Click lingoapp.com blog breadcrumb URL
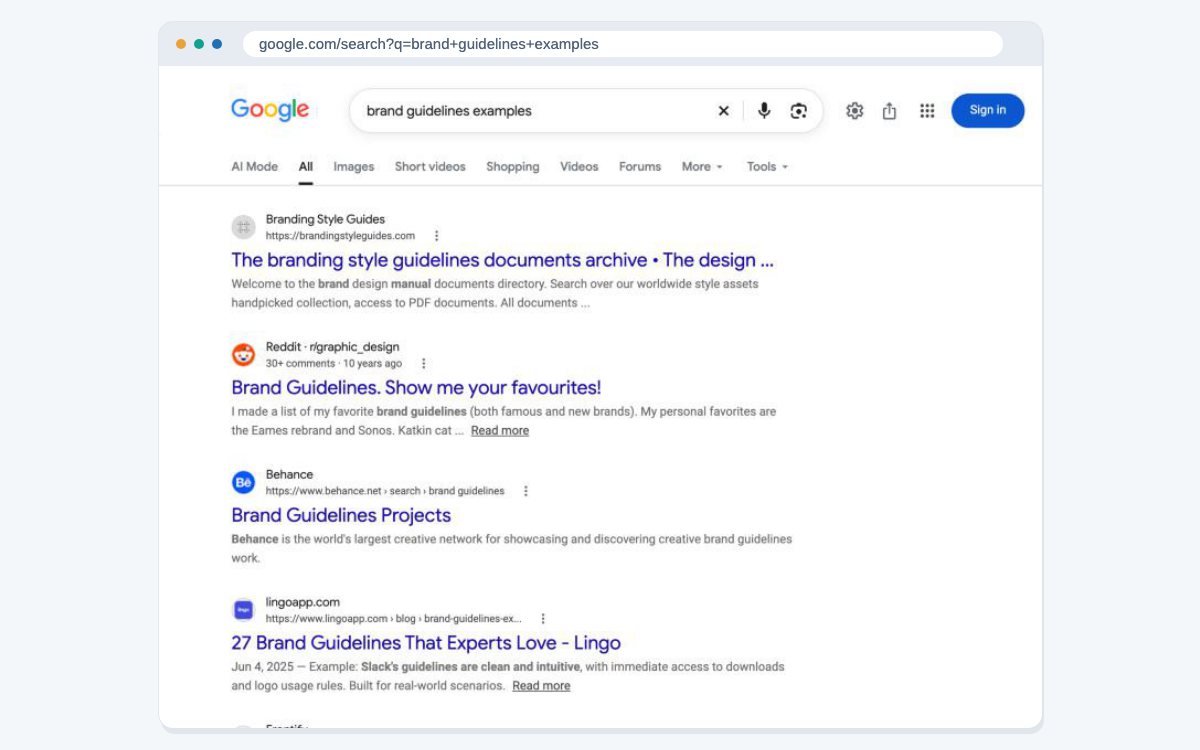 click(x=393, y=619)
